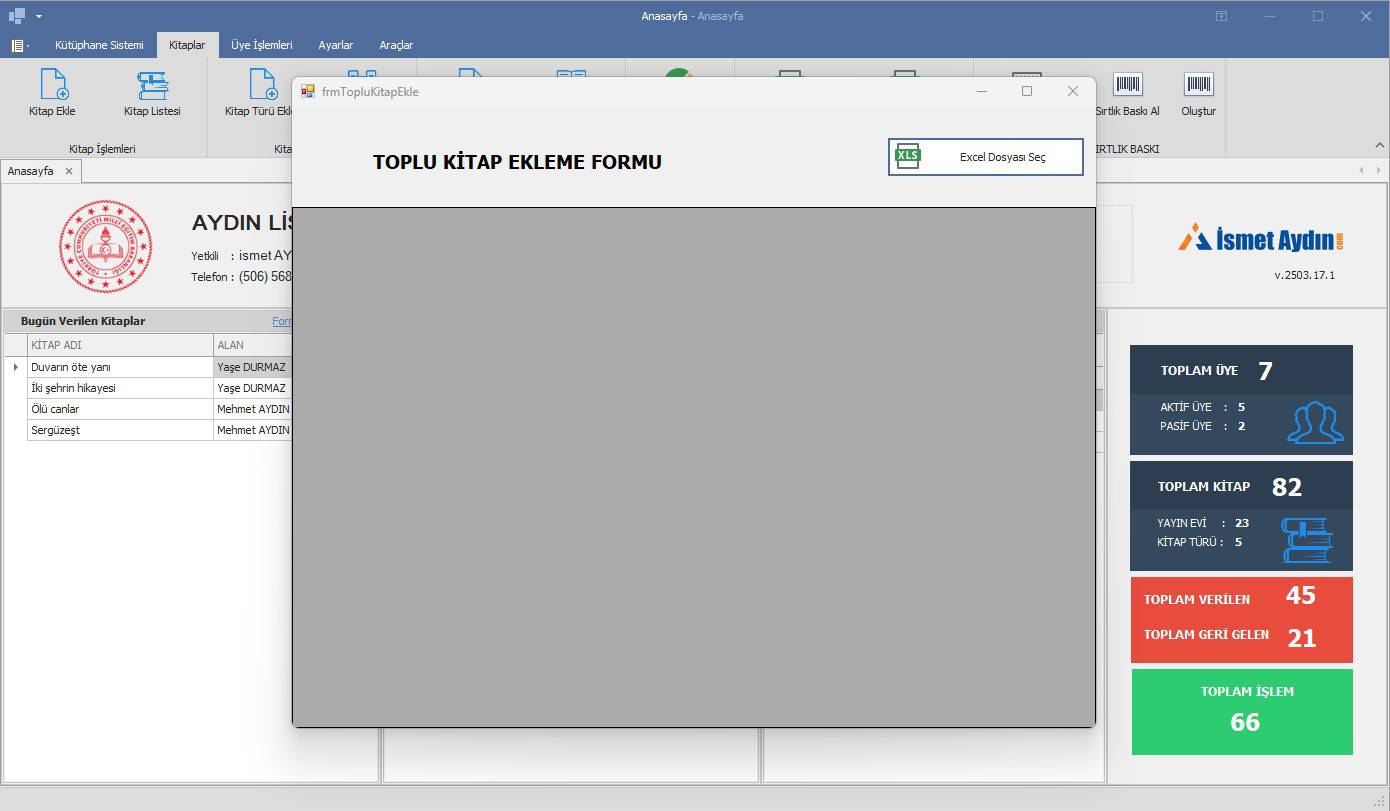This screenshot has height=811, width=1390.
Task: Select the Sergüzeşt row in the table
Action: coord(120,430)
